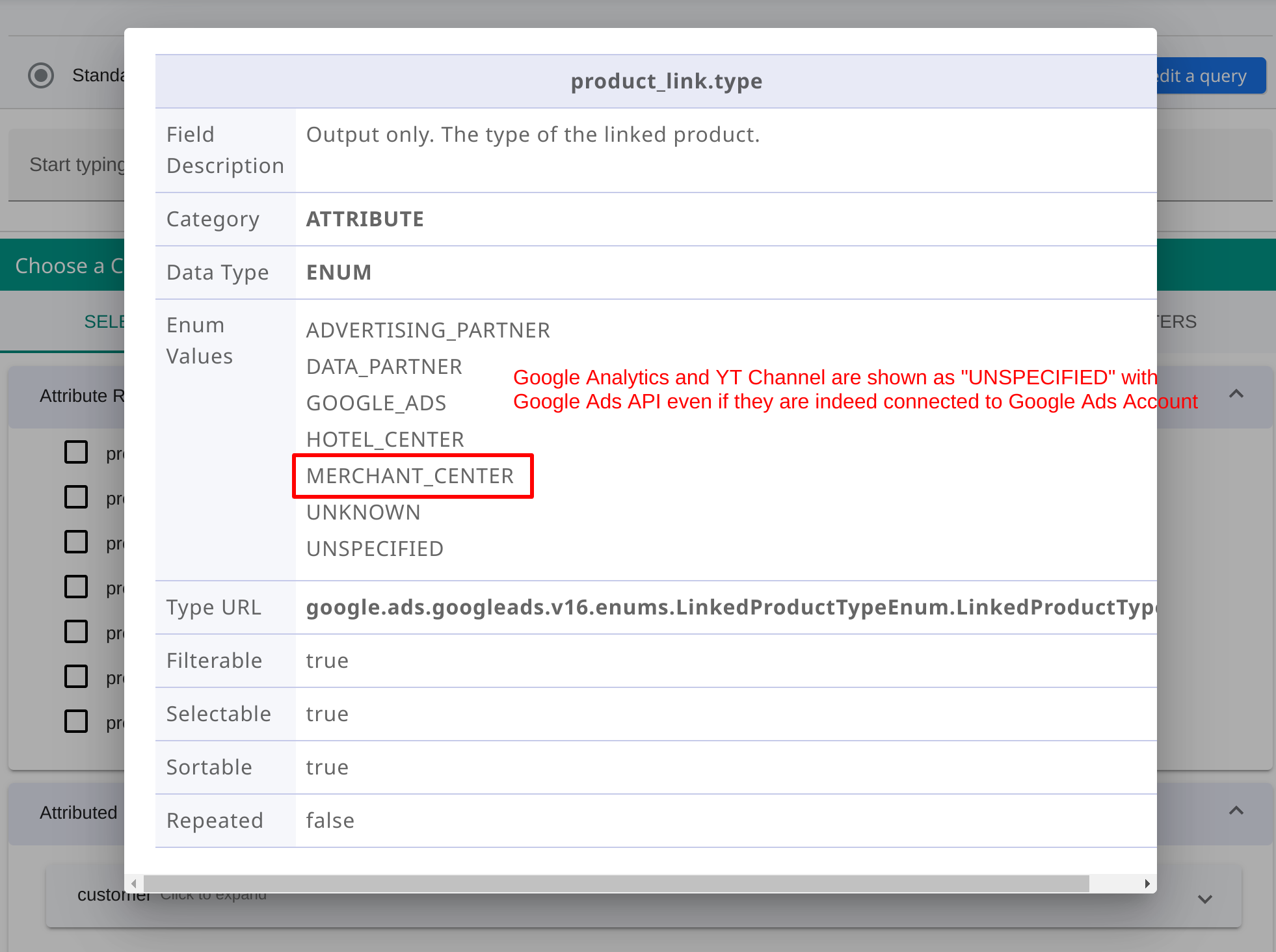Select the Standard radio button
This screenshot has height=952, width=1276.
tap(41, 75)
